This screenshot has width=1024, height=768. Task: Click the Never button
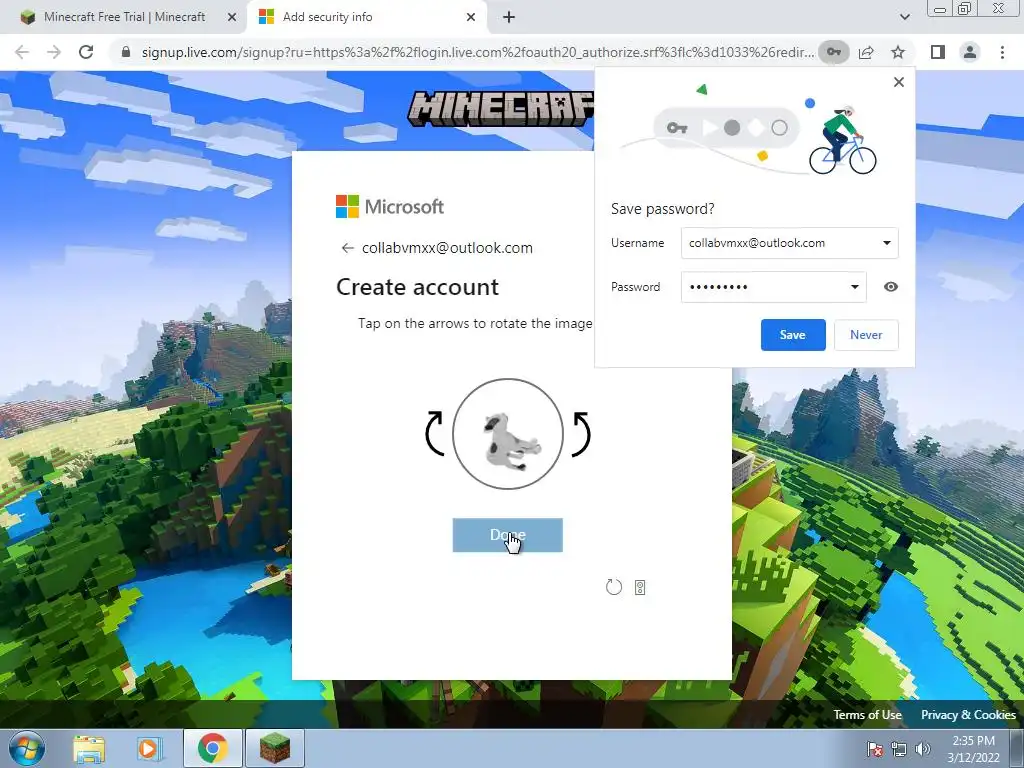[x=866, y=335]
